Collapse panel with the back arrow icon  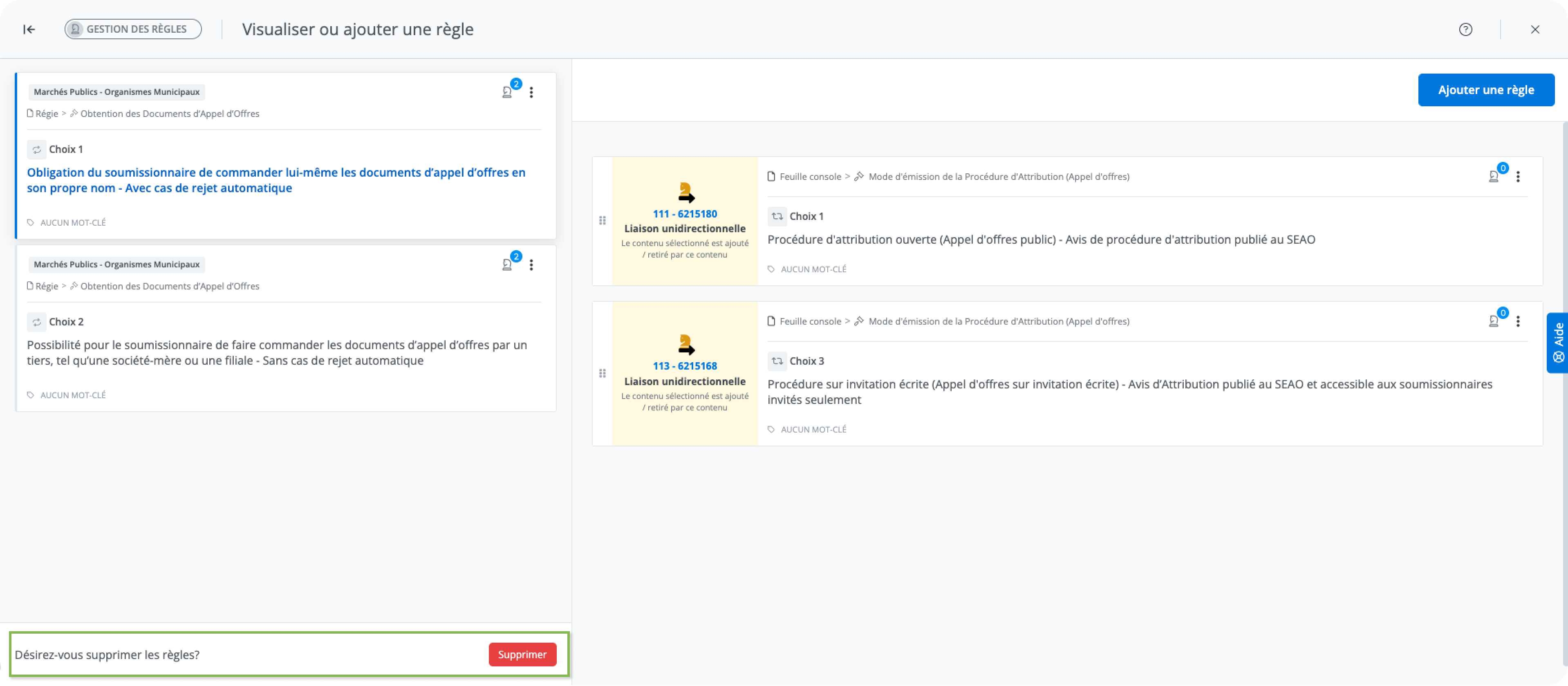pyautogui.click(x=29, y=29)
